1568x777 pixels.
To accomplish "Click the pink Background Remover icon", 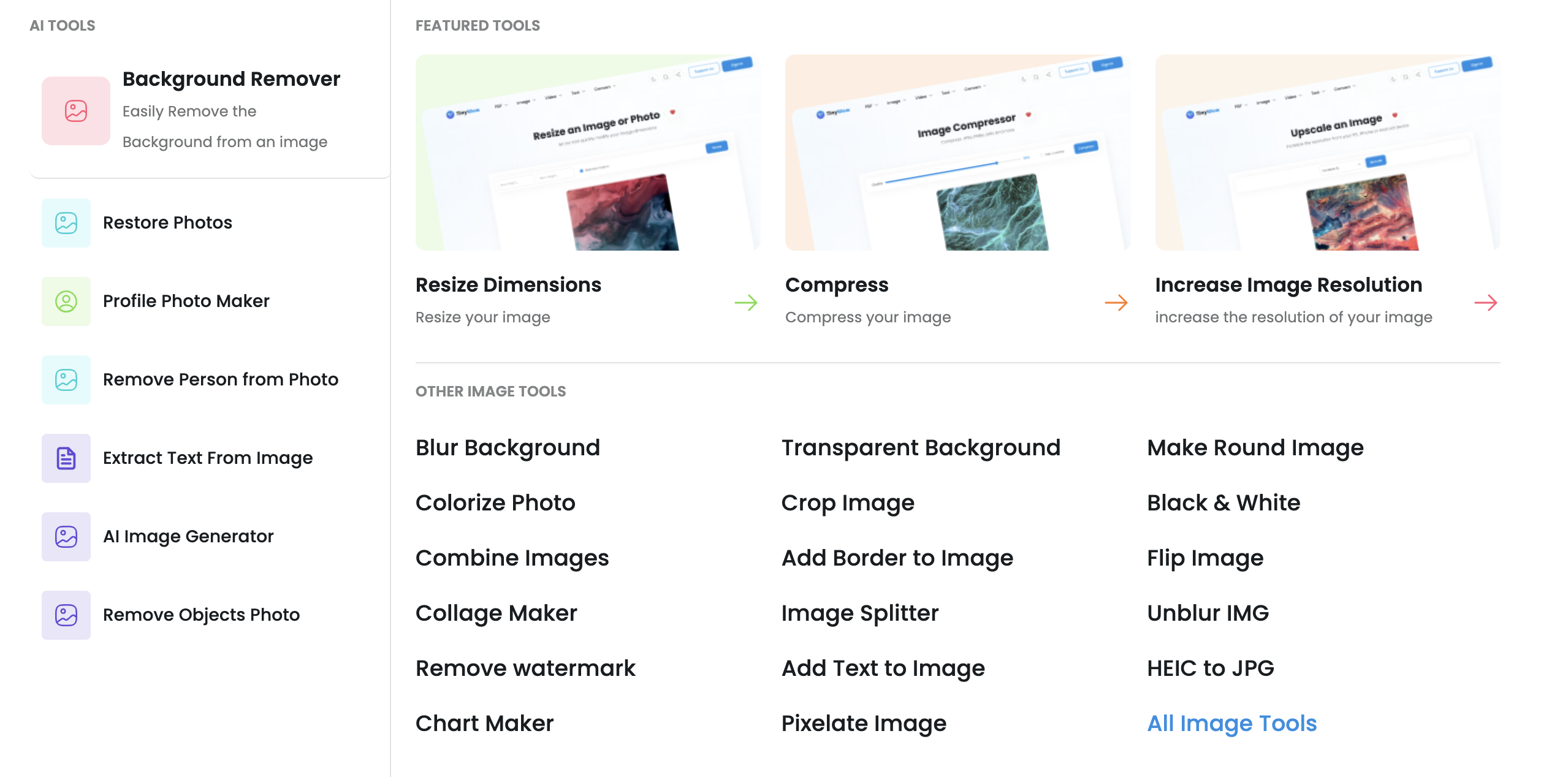I will coord(75,111).
